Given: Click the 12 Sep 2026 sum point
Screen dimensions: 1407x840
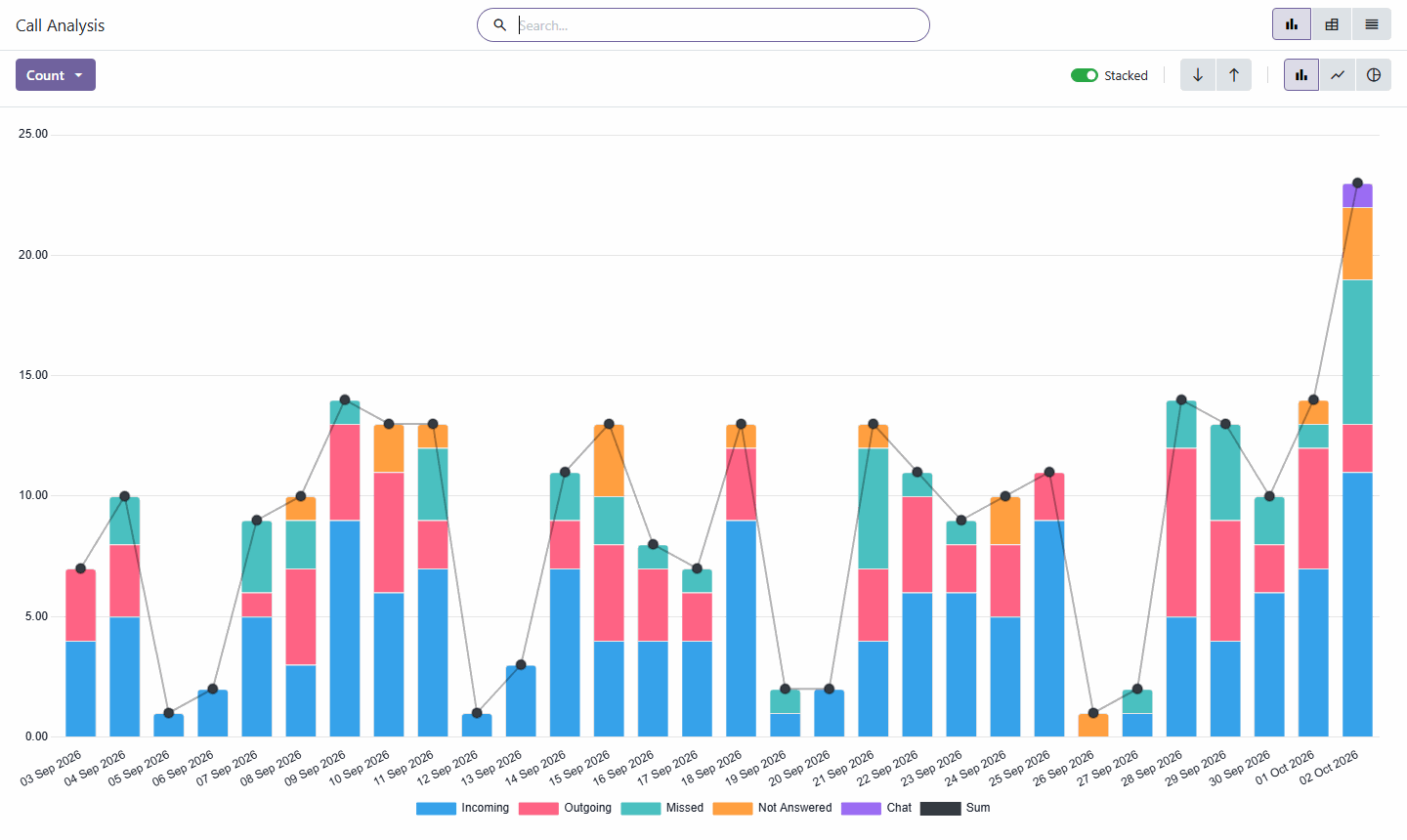Looking at the screenshot, I should (477, 713).
